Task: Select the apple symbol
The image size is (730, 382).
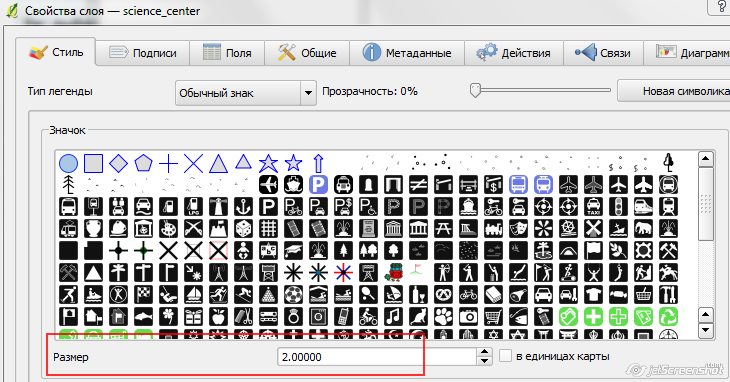Action: (x=218, y=317)
